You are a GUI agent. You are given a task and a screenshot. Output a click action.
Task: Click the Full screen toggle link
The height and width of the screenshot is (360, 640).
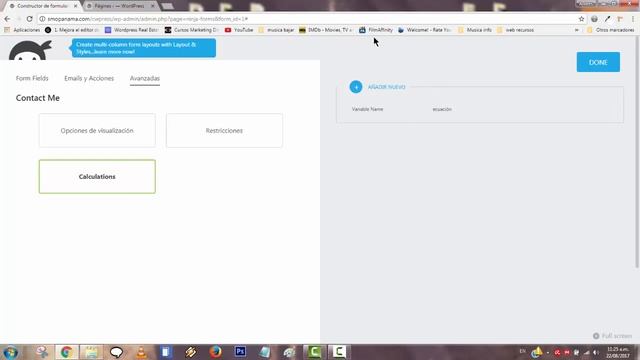coord(612,336)
